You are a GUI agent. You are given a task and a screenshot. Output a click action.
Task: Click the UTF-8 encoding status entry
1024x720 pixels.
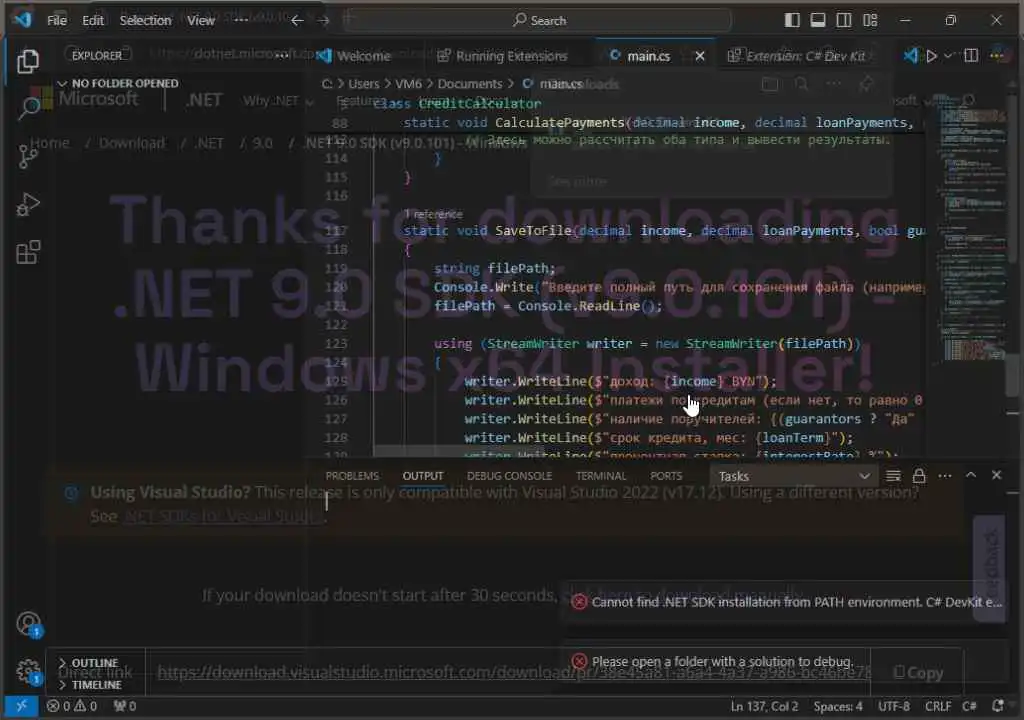pyautogui.click(x=894, y=706)
